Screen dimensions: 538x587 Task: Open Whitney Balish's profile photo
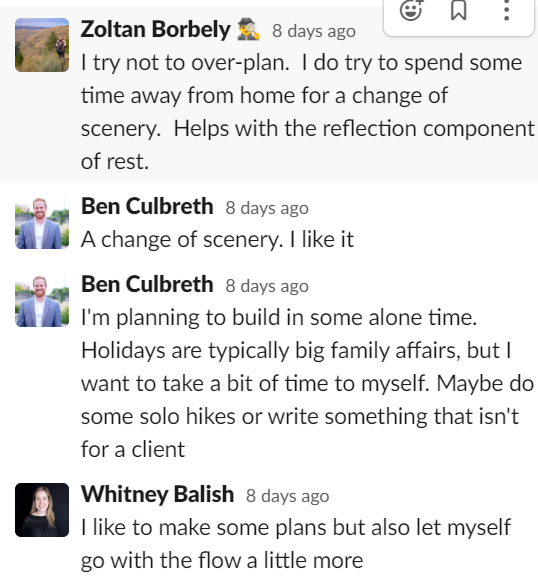42,510
